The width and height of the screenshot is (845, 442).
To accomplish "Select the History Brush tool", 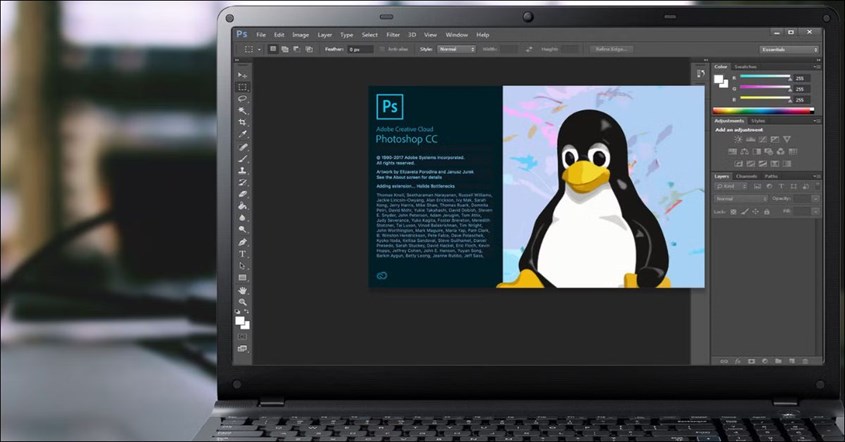I will click(243, 182).
